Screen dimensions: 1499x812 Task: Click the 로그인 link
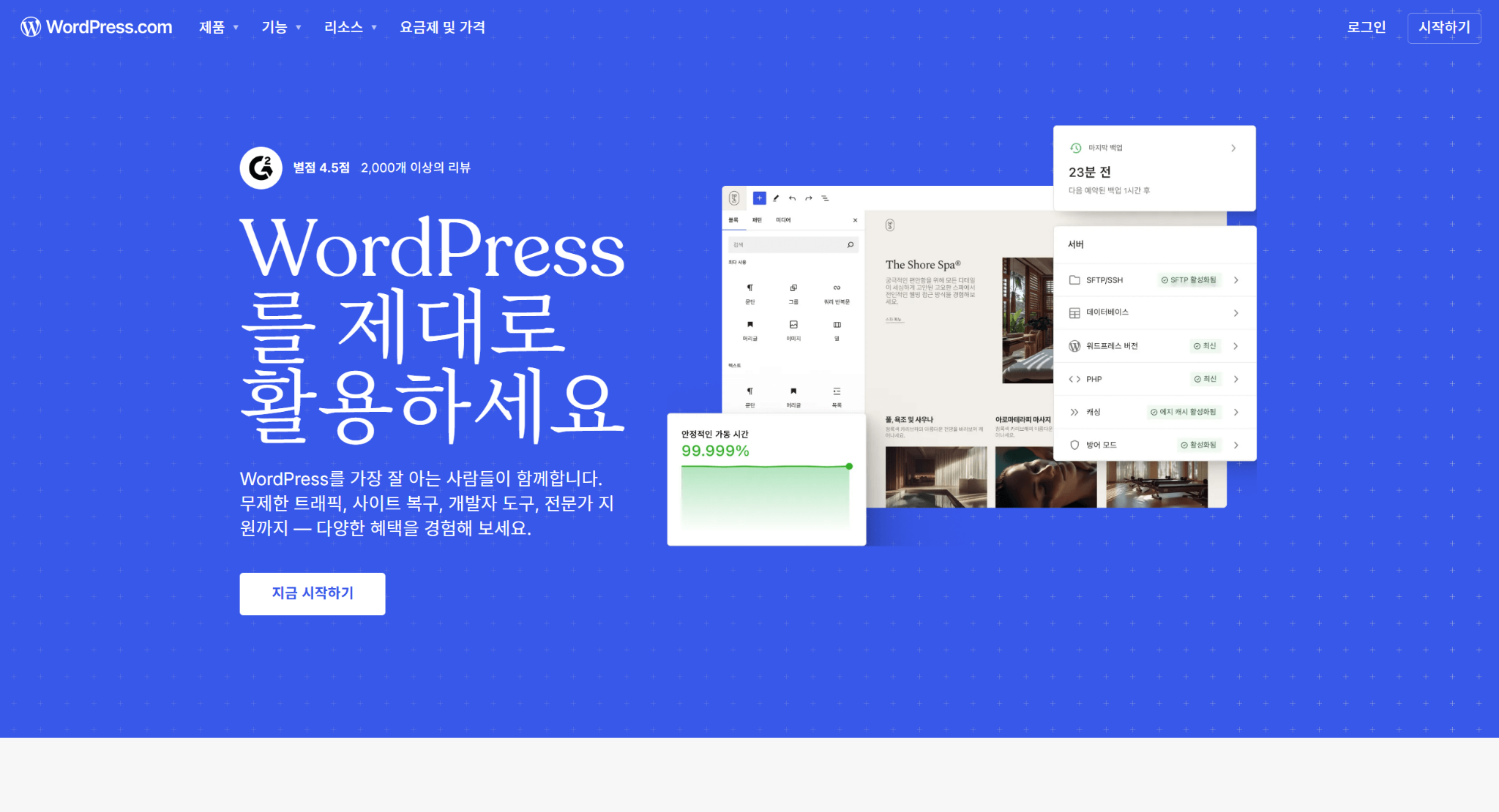[1366, 27]
